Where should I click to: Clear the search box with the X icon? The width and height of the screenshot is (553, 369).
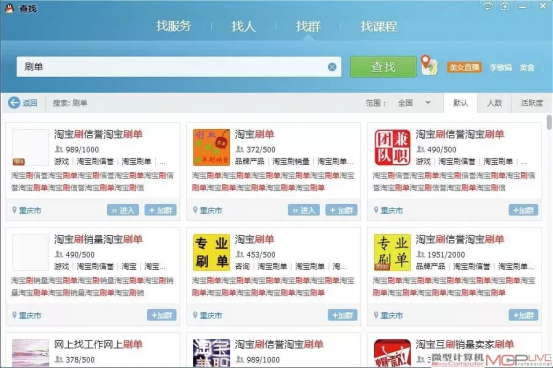pyautogui.click(x=332, y=67)
